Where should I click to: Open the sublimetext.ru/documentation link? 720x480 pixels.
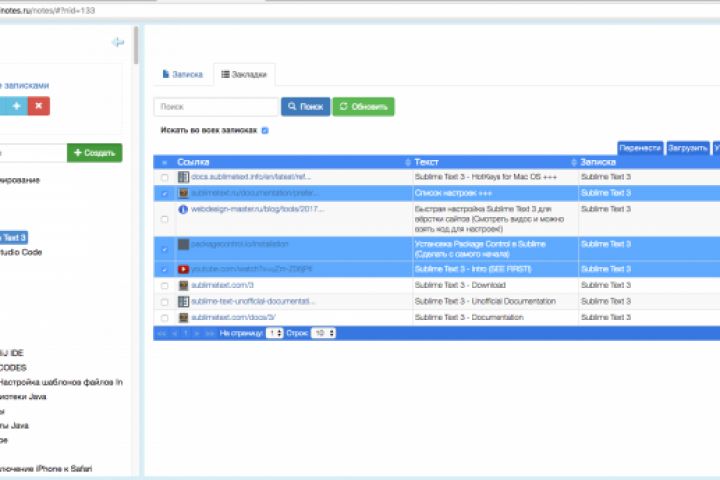pyautogui.click(x=253, y=193)
